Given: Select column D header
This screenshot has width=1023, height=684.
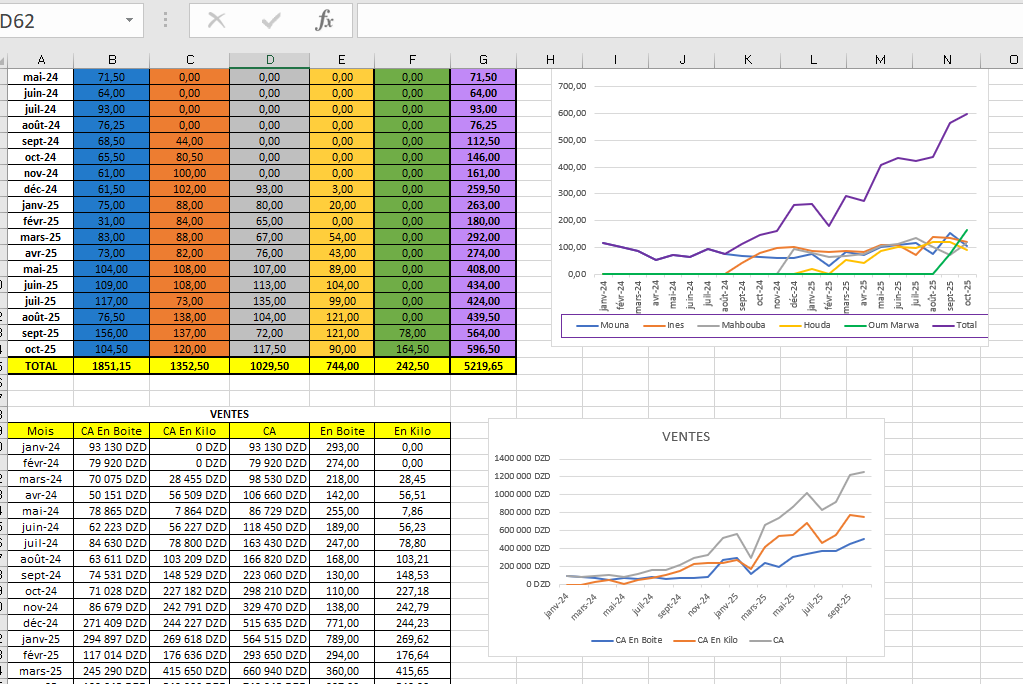Looking at the screenshot, I should tap(269, 60).
